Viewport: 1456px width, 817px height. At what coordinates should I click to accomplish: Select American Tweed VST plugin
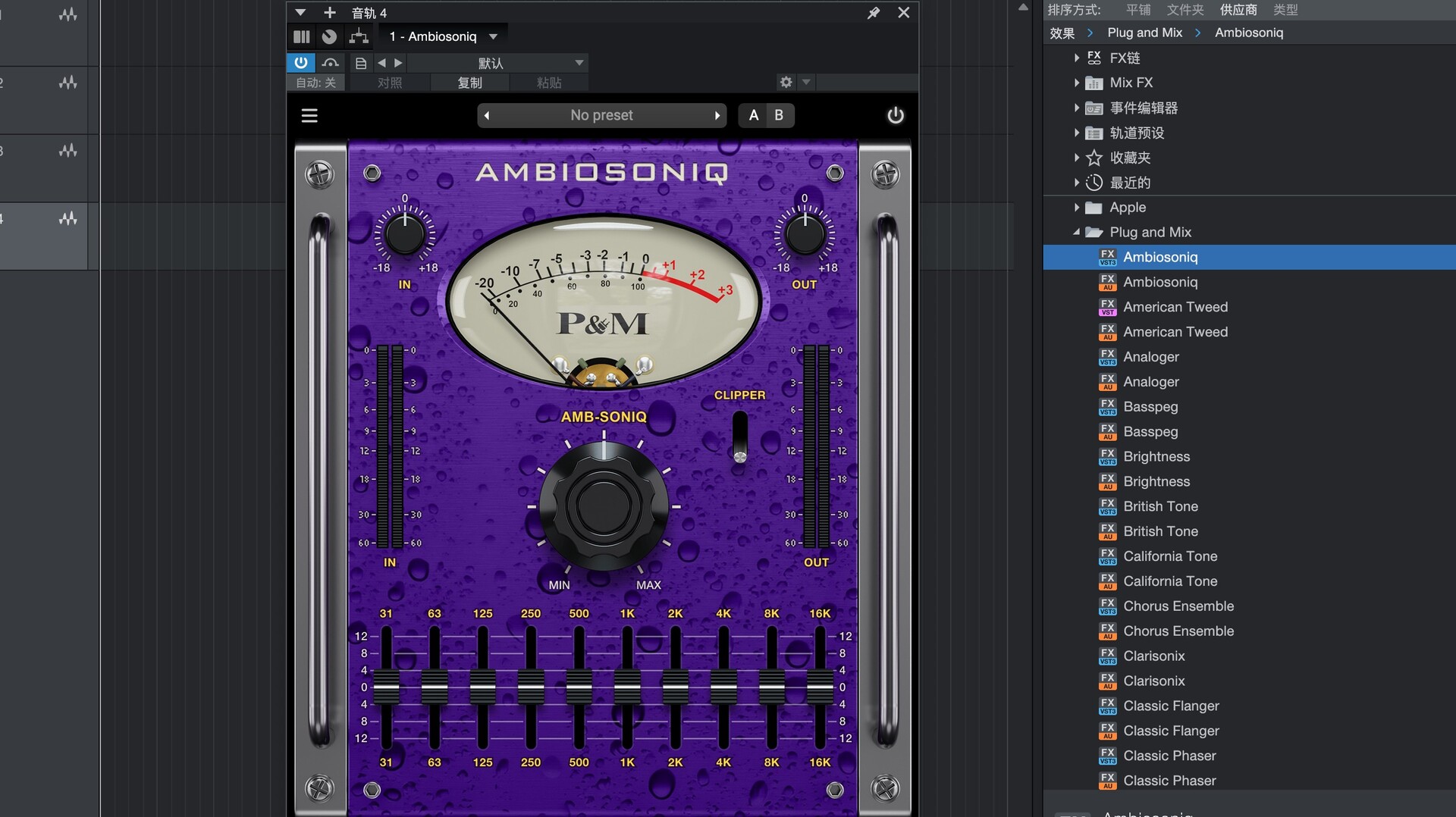pos(1175,307)
